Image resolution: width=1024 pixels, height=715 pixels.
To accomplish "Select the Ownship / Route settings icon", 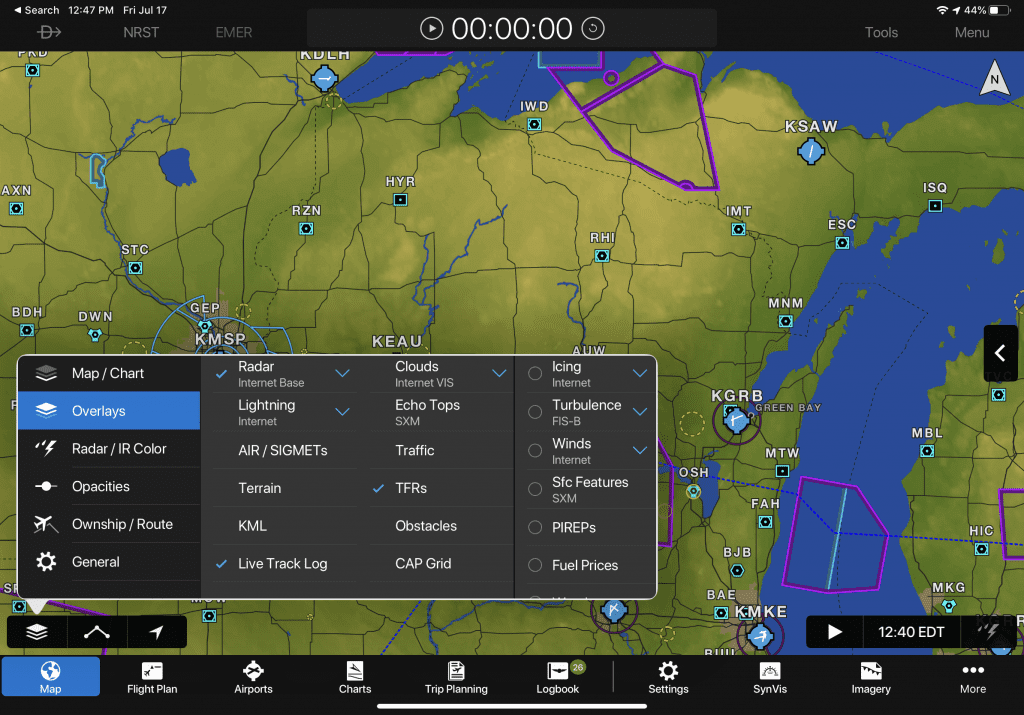I will coord(46,523).
